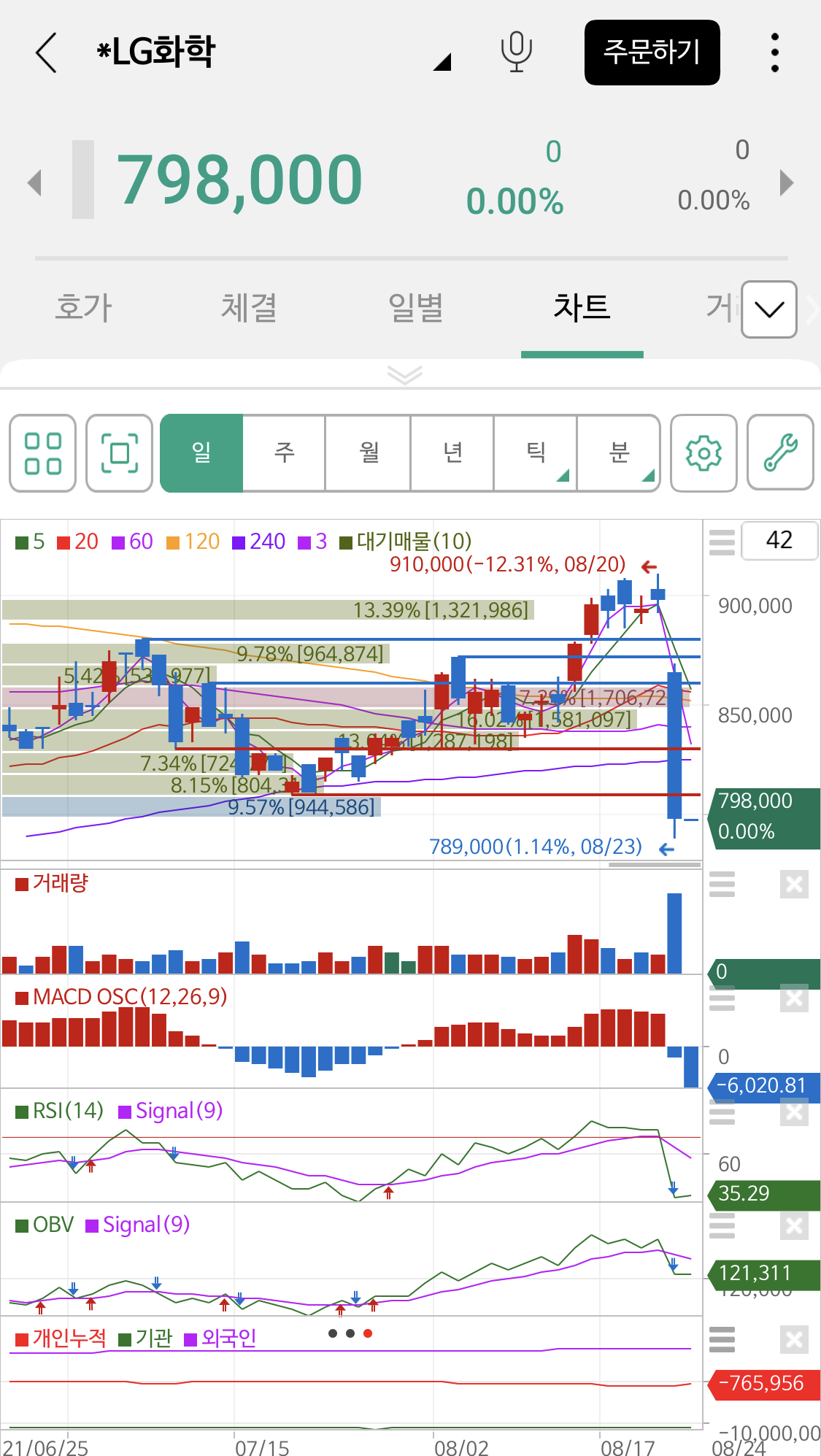821x1456 pixels.
Task: Close the 개인누적 investor panel
Action: click(x=794, y=1340)
